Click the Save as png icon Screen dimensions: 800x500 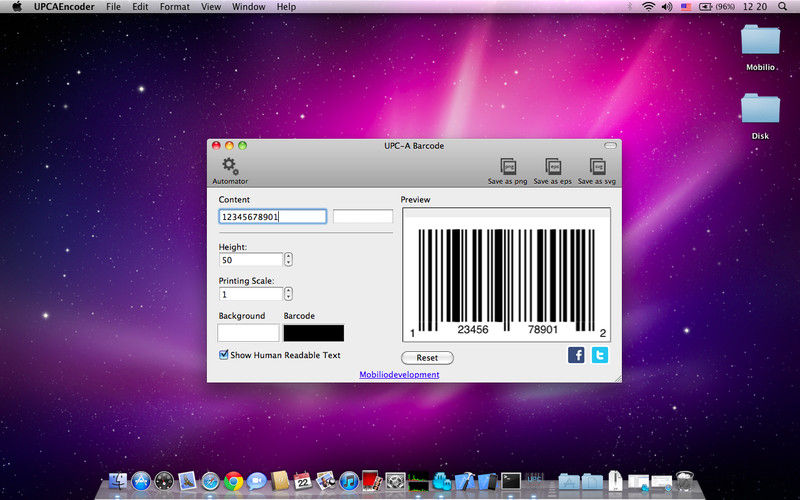[x=508, y=170]
